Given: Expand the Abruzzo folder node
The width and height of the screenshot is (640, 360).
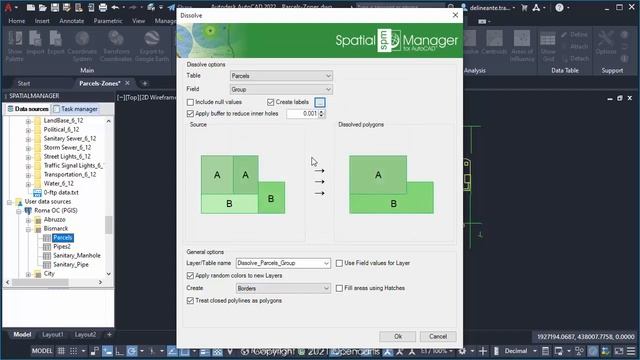Looking at the screenshot, I should click(28, 220).
